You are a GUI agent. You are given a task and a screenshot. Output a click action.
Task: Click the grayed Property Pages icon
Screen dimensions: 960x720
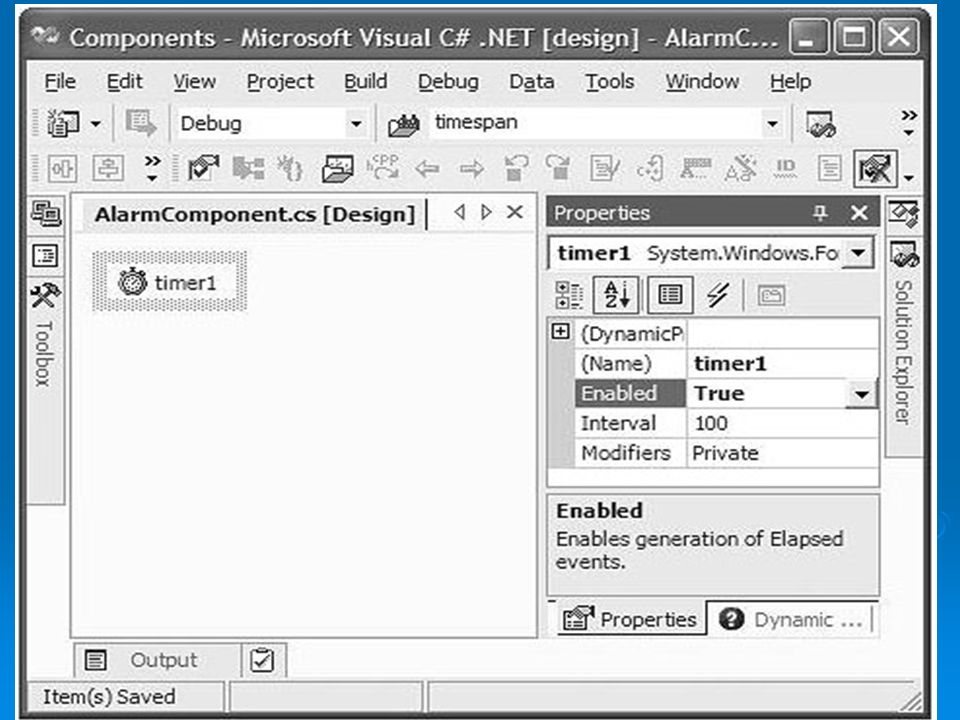coord(771,296)
